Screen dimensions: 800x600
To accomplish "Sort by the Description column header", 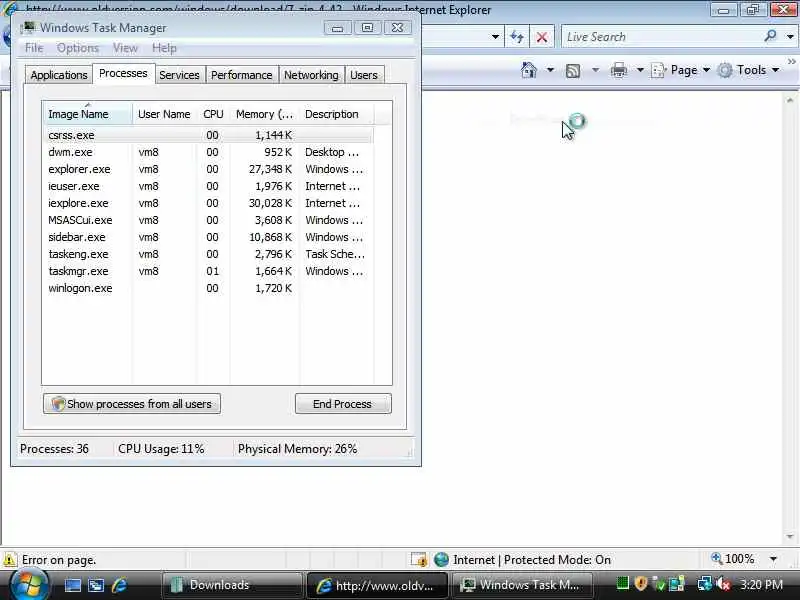I will pos(336,114).
